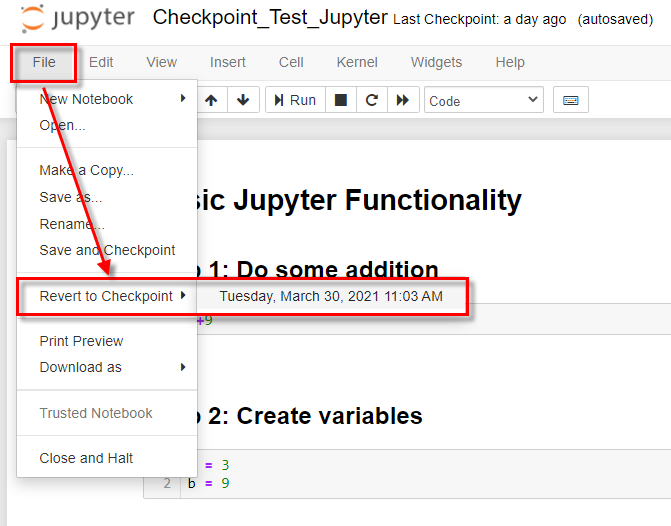Screen dimensions: 671x526
Task: Move cell up with up arrow icon
Action: click(x=211, y=100)
